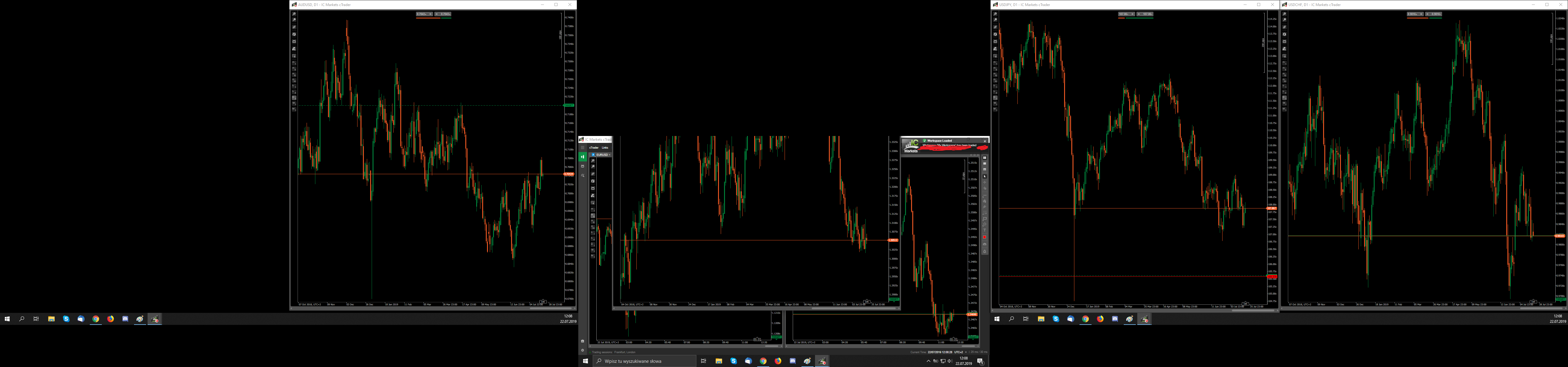The height and width of the screenshot is (367, 1568).
Task: Select W1 timeframe in AUDUSD window
Action: (295, 103)
